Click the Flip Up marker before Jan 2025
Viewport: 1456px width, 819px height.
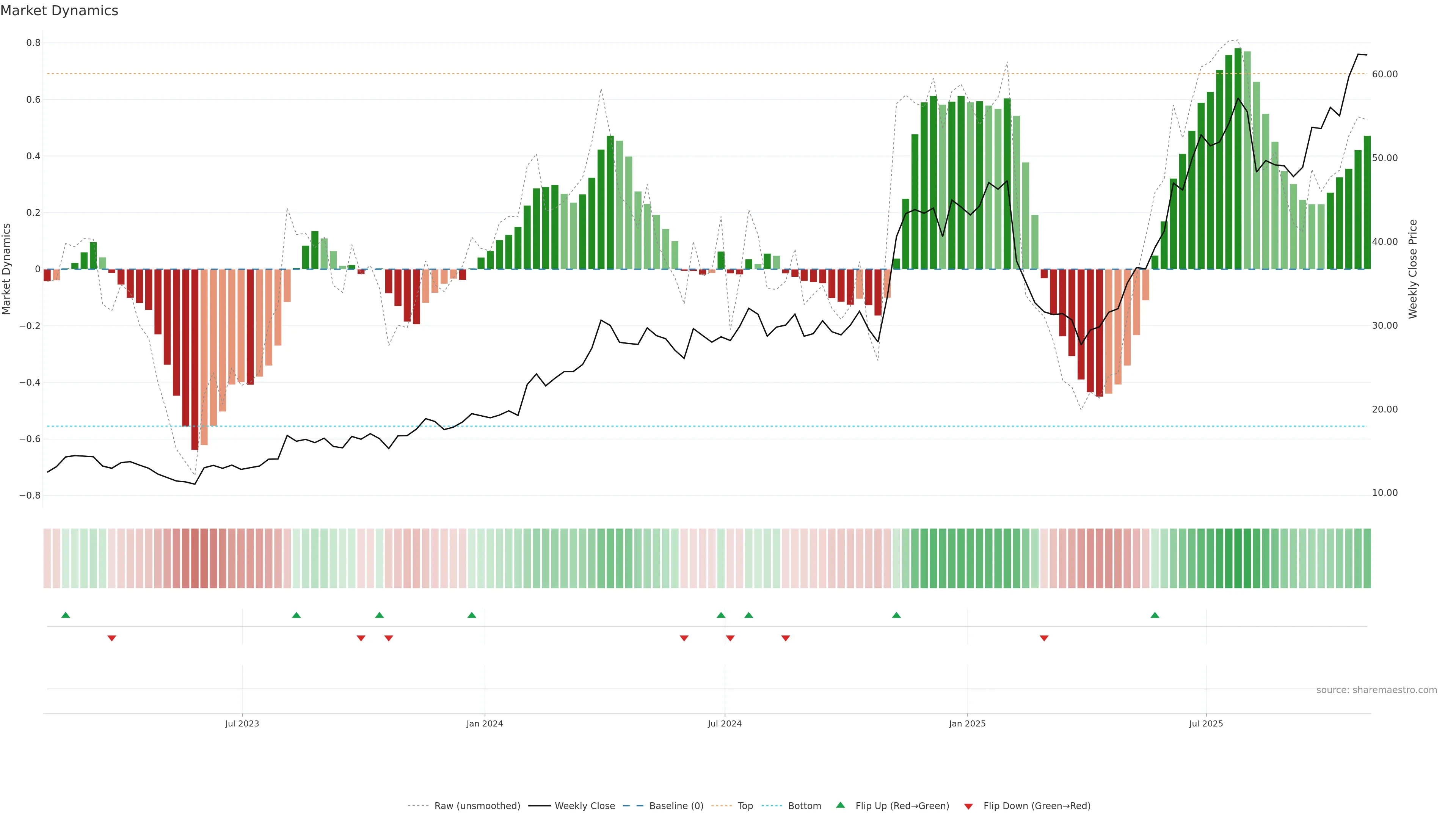pos(896,615)
